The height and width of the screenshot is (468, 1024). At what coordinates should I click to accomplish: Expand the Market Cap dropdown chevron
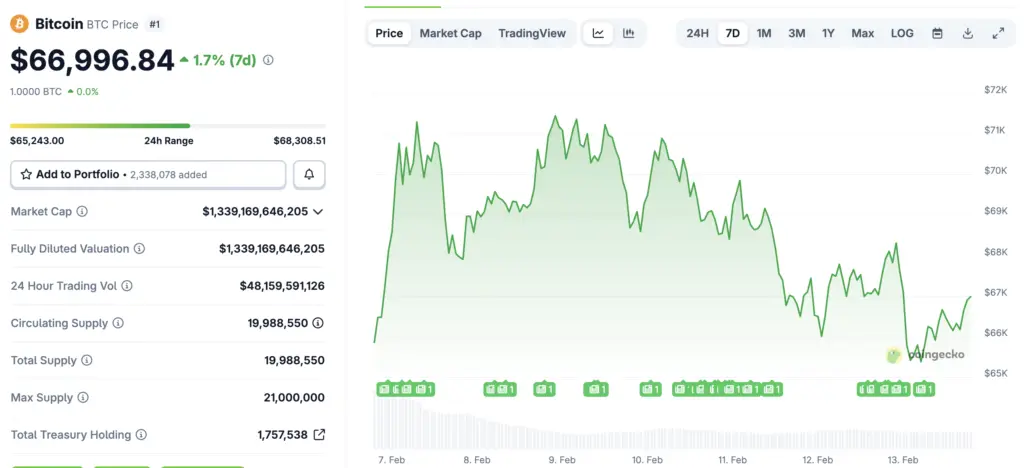318,212
